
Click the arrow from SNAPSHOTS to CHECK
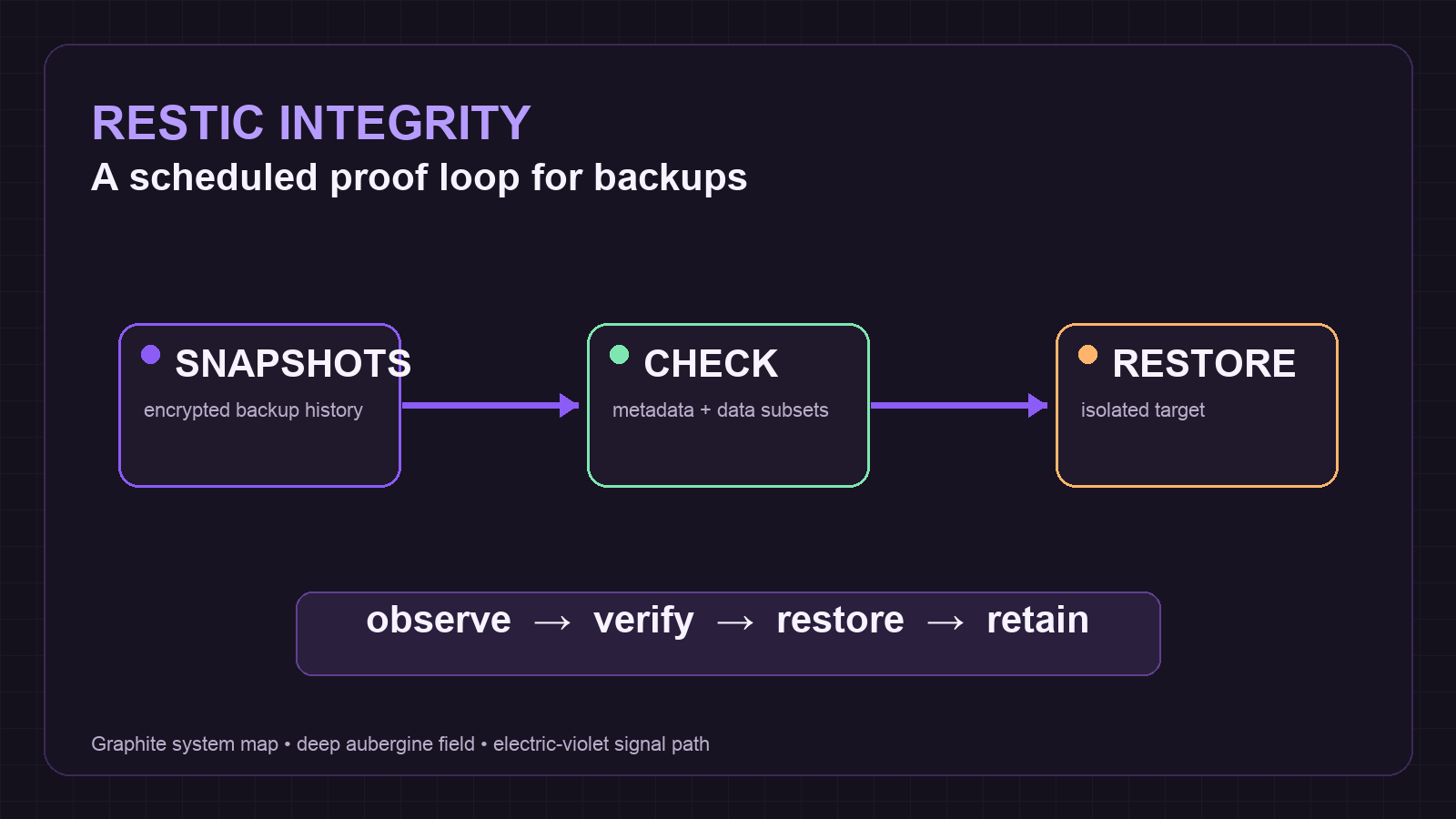[490, 405]
